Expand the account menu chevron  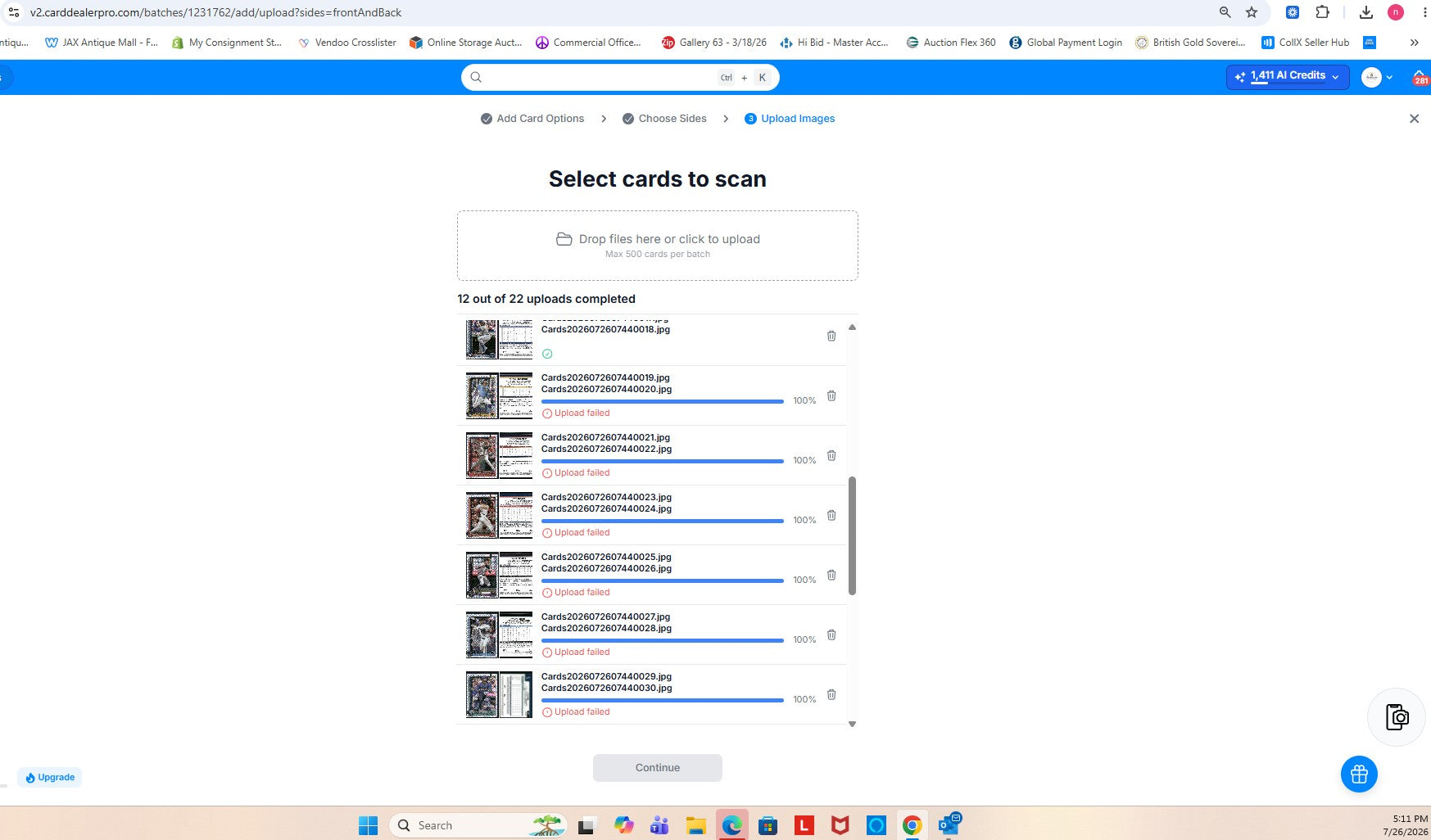click(1389, 77)
